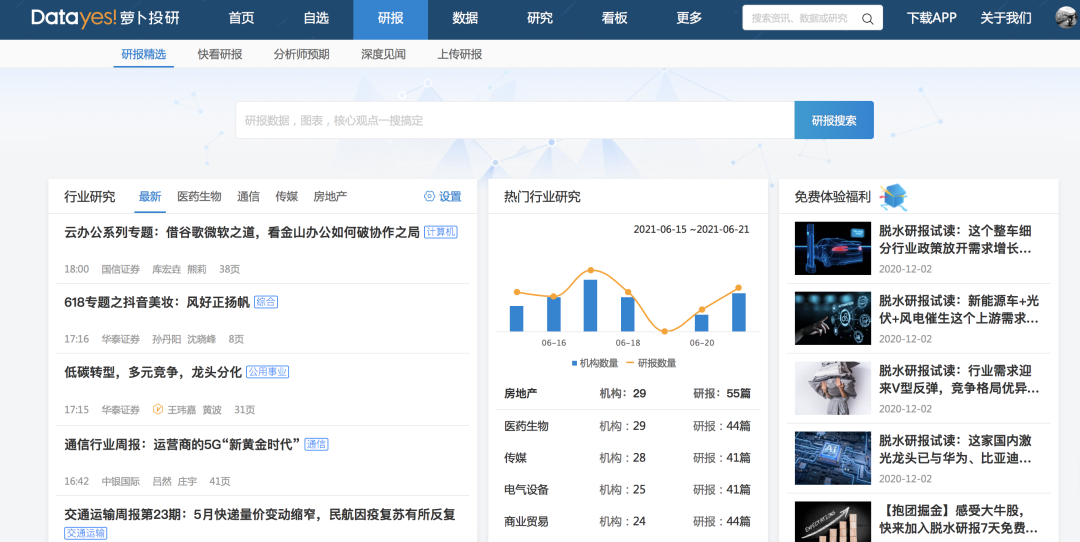The width and height of the screenshot is (1080, 542).
Task: Open 脱水研报试读：这家国内激光龙头 article
Action: point(955,450)
